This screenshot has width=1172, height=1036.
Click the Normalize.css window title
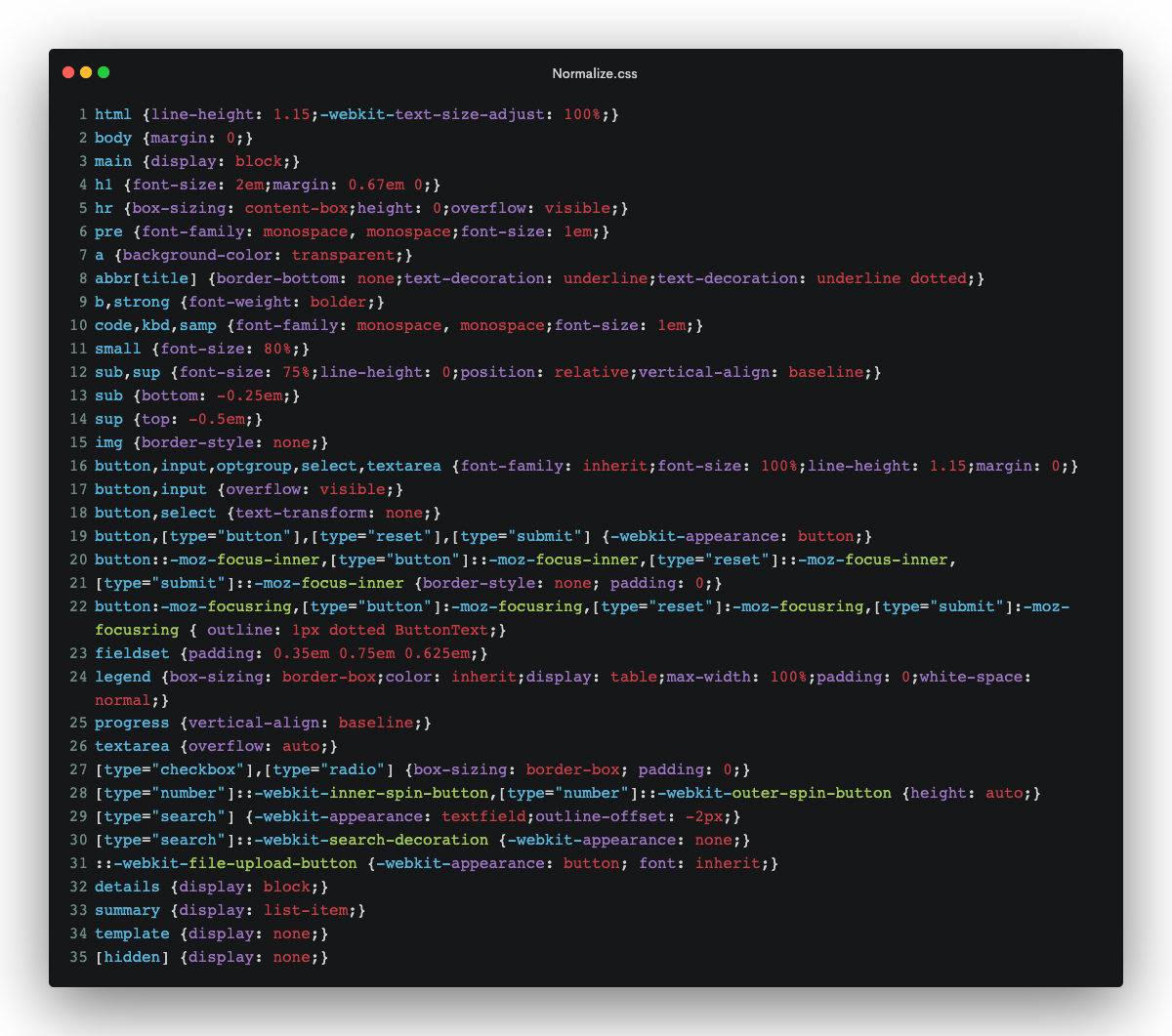pos(595,73)
